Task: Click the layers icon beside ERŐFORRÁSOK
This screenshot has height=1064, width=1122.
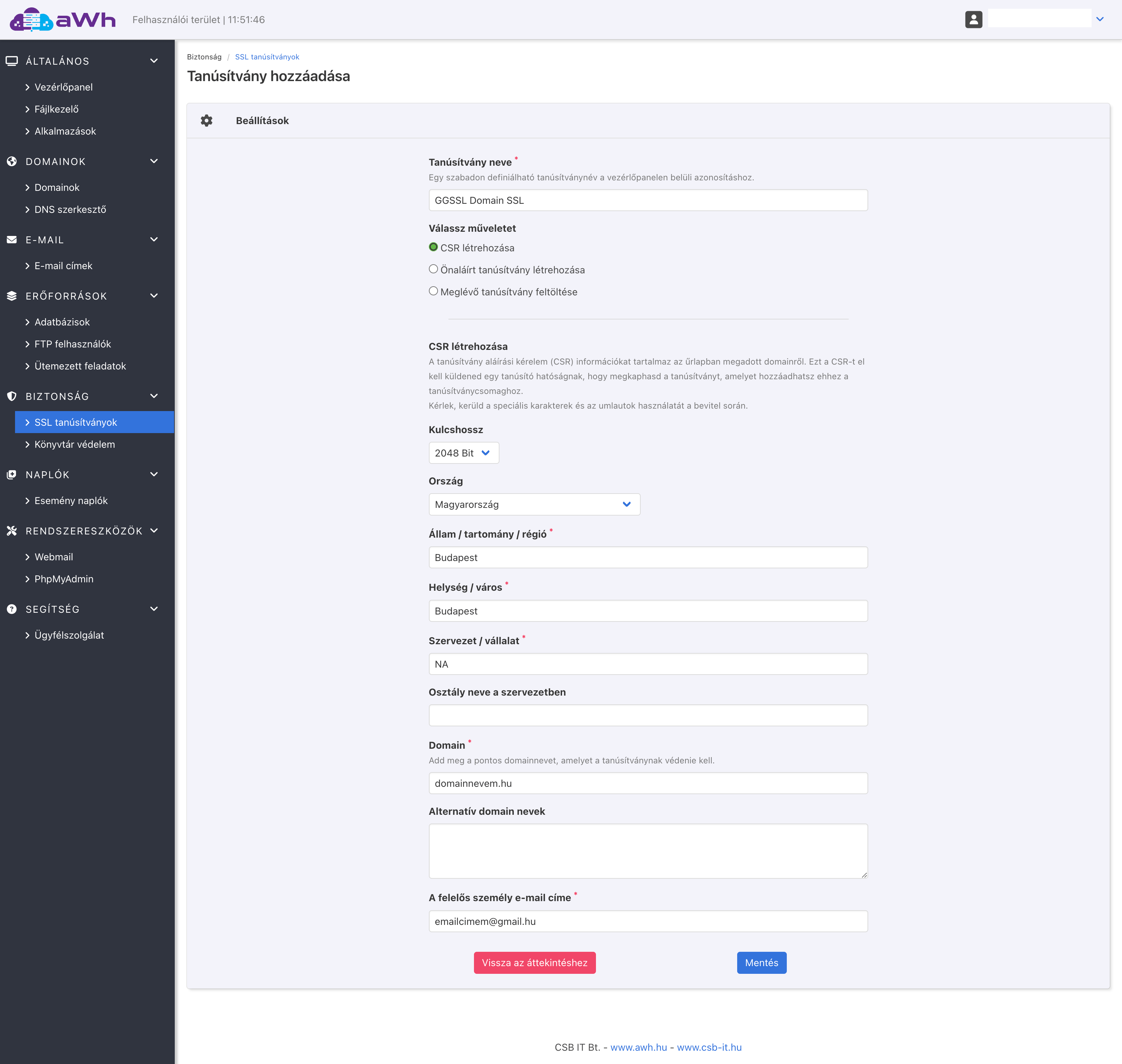Action: [x=11, y=296]
